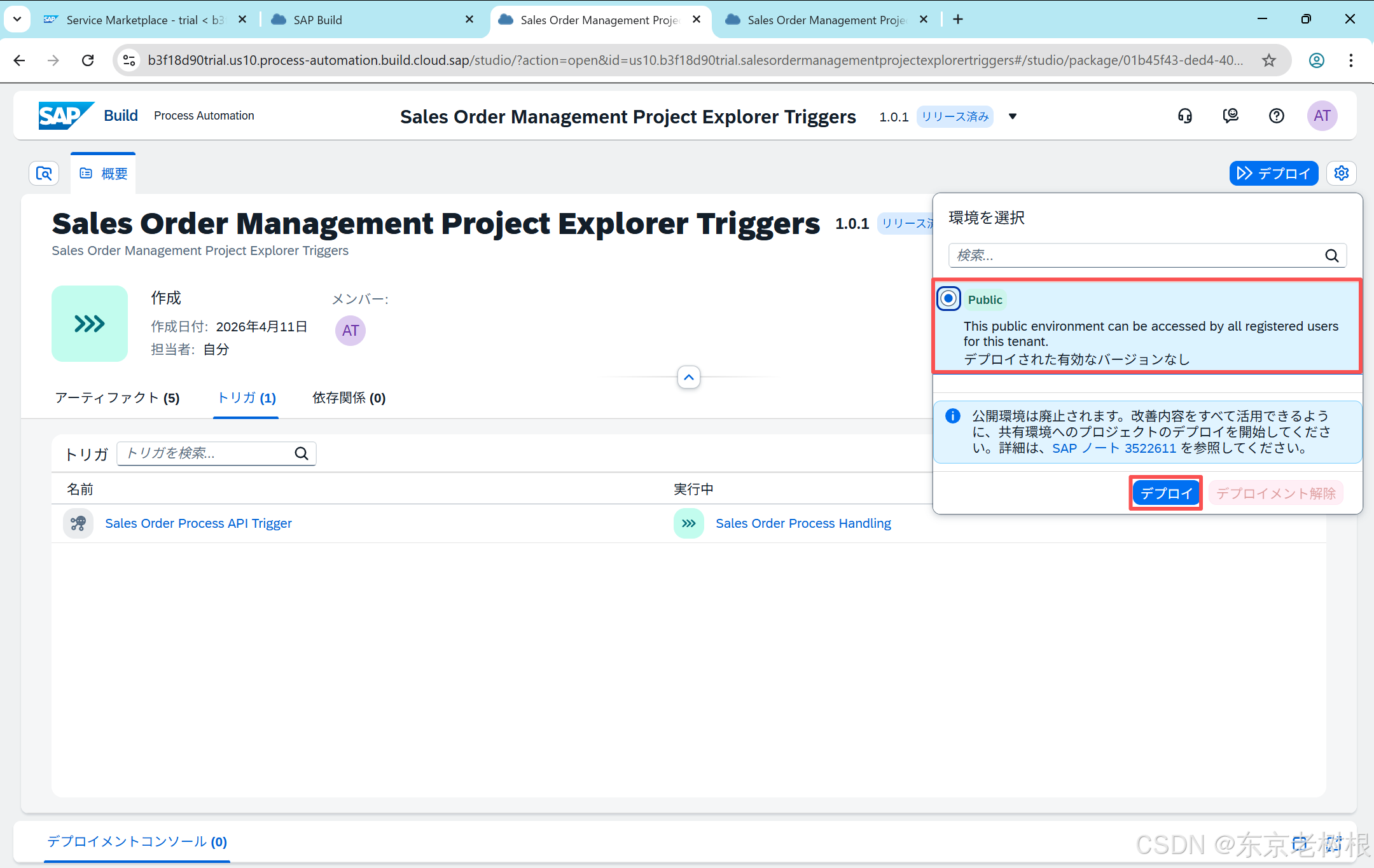Click the API trigger icon in the table row

click(78, 523)
